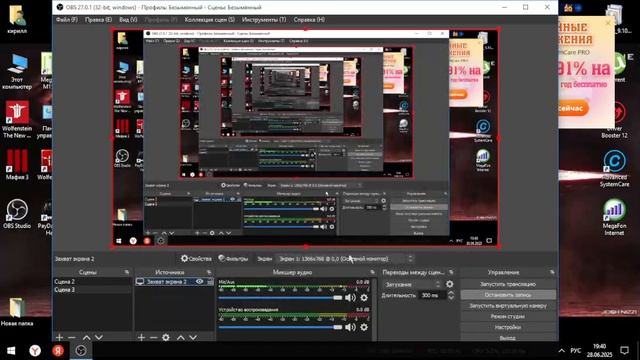
Task: Open the Файл menu in OBS
Action: click(x=67, y=20)
